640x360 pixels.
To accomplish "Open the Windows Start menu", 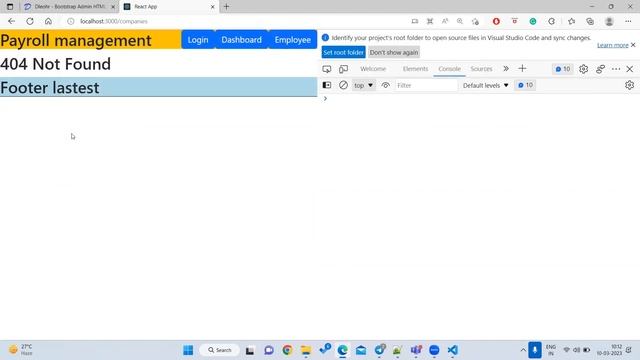I will tap(188, 350).
